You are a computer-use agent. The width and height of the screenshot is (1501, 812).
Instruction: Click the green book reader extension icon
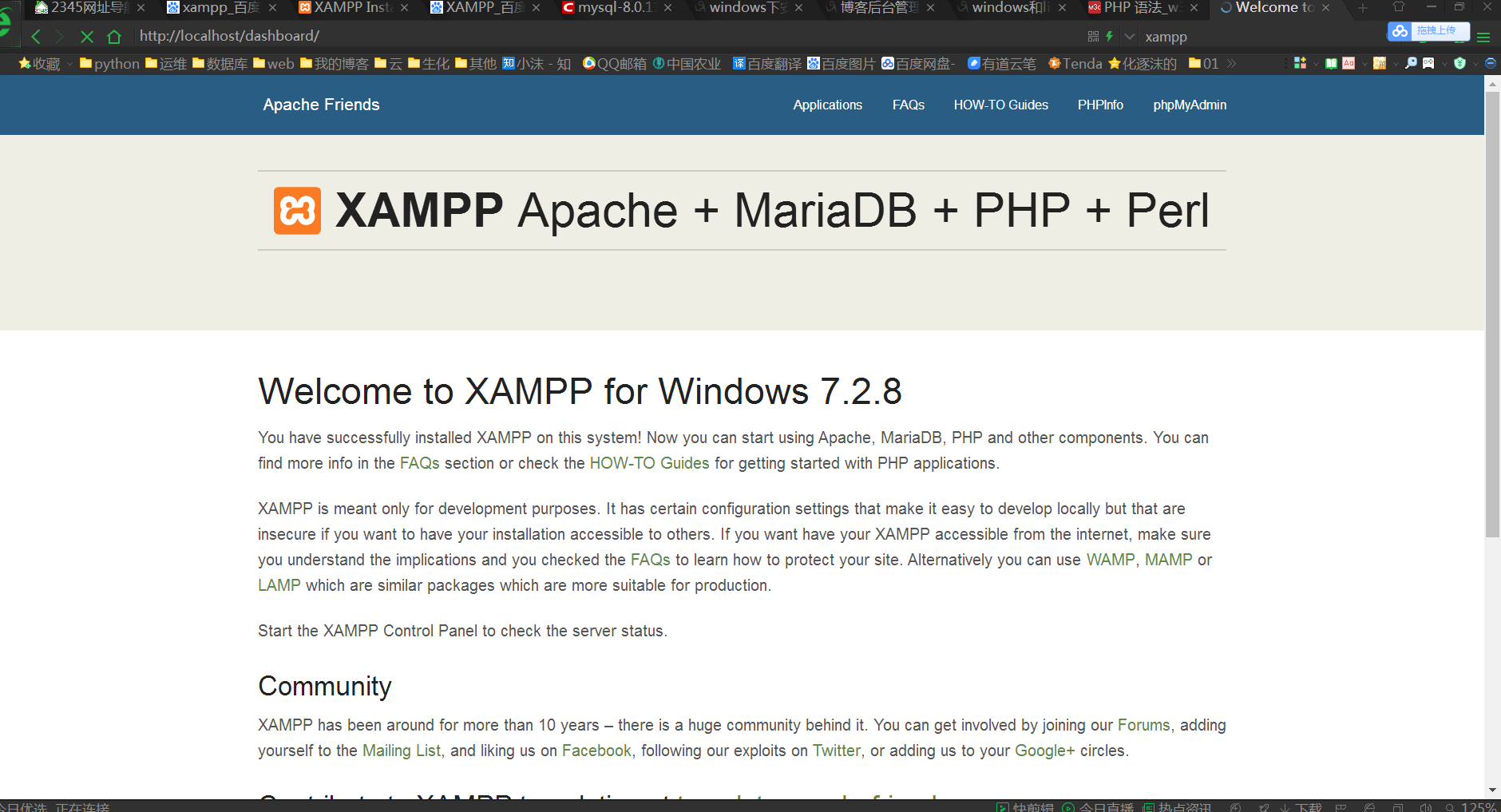pos(1331,63)
